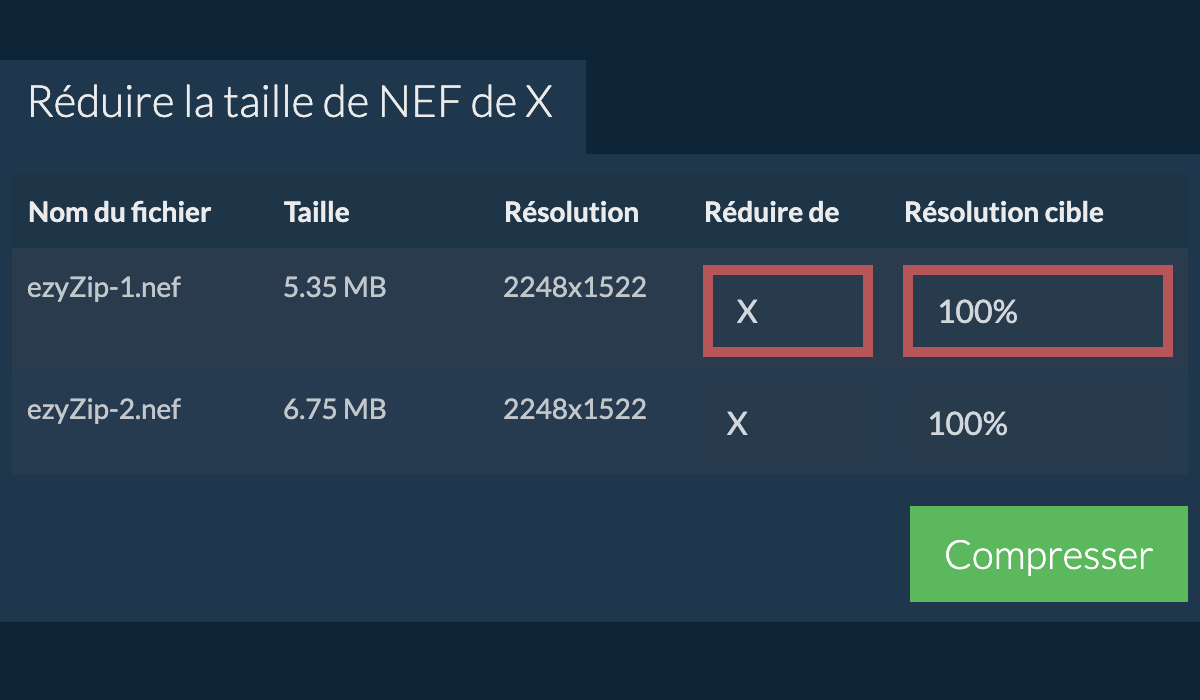Image resolution: width=1200 pixels, height=700 pixels.
Task: Open the 'Résolution cible' field for ezyZip-1.nef
Action: [1037, 311]
